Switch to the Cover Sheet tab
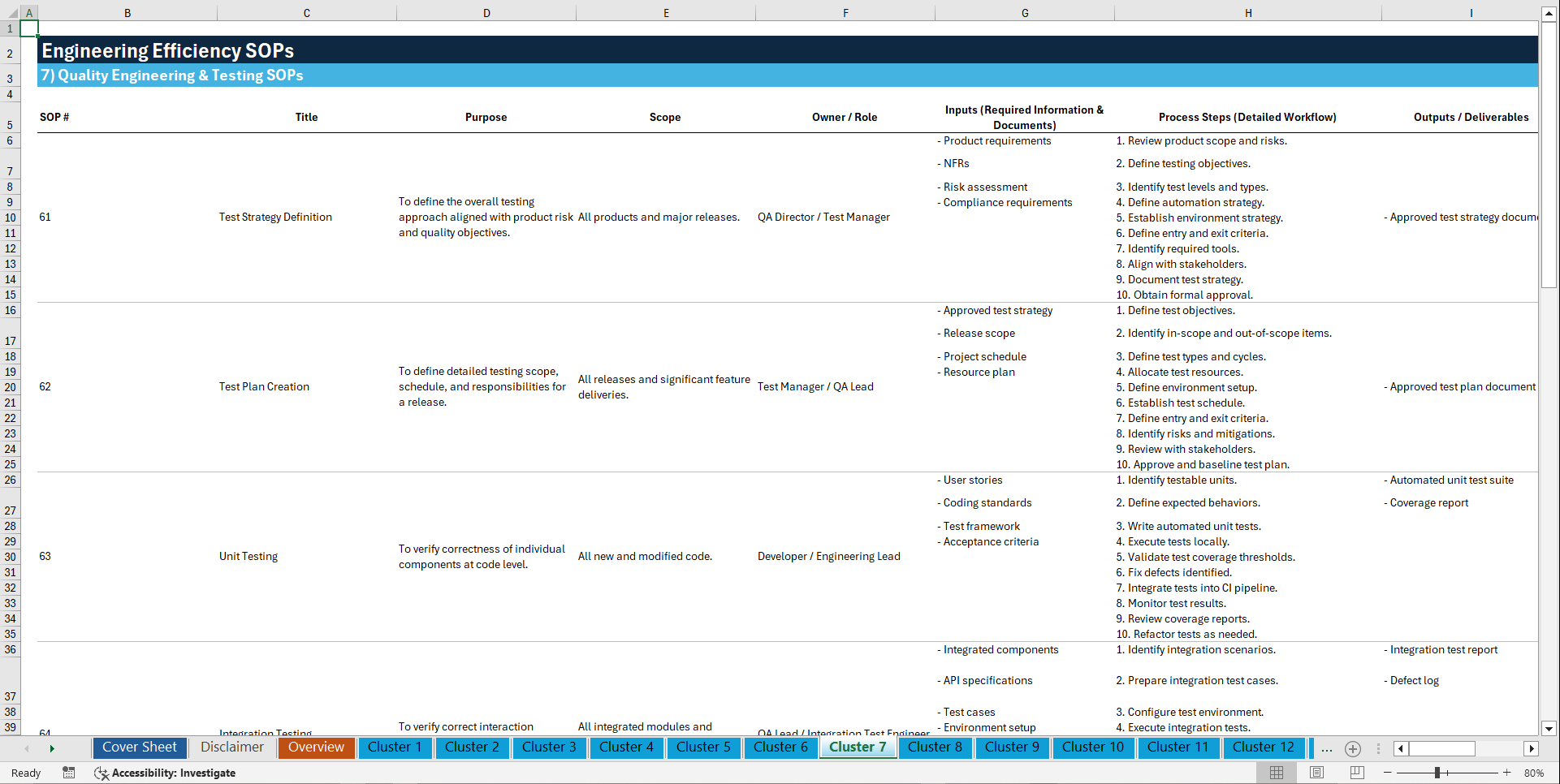Viewport: 1560px width, 784px height. coord(139,747)
